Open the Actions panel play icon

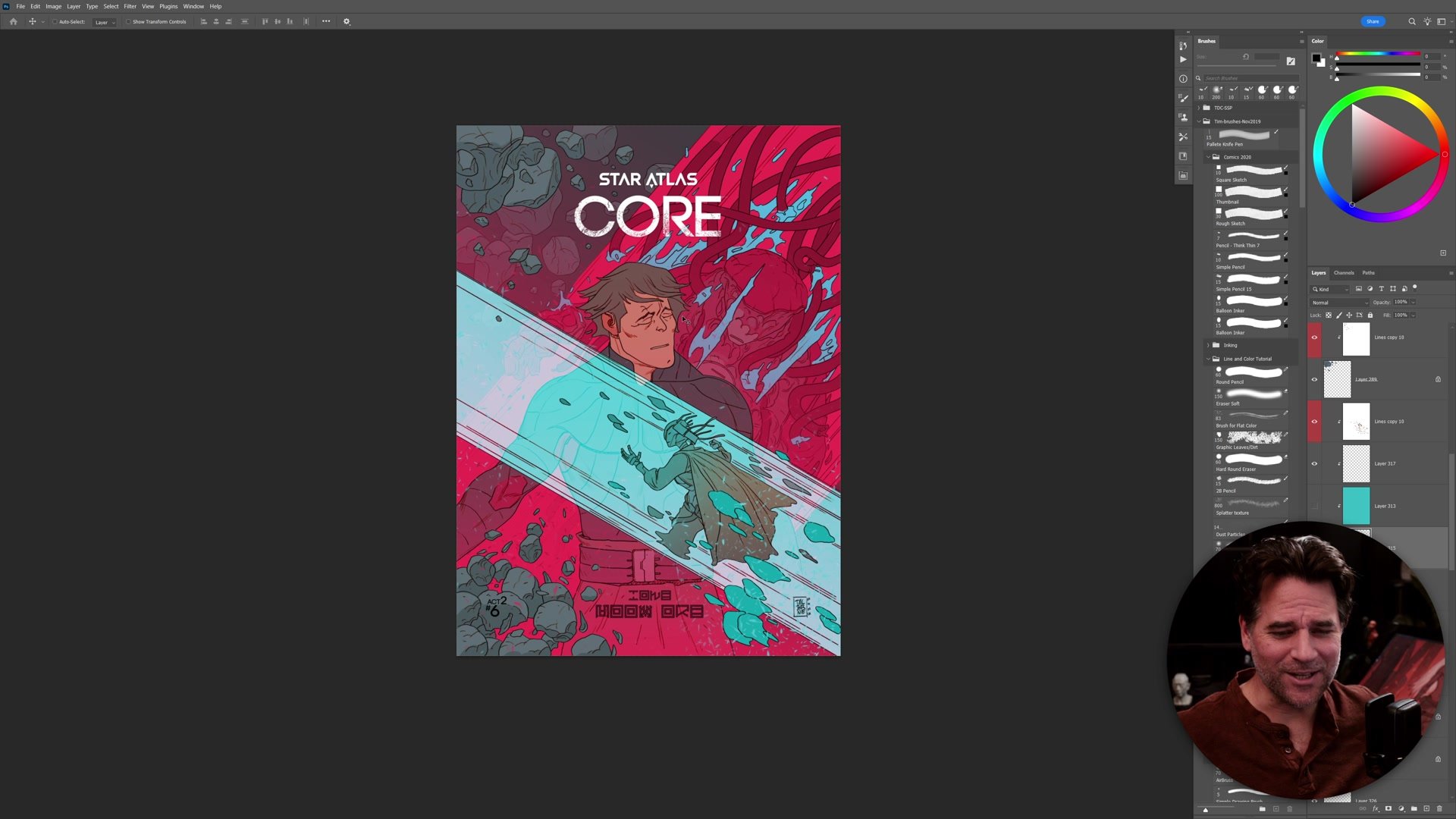tap(1183, 59)
